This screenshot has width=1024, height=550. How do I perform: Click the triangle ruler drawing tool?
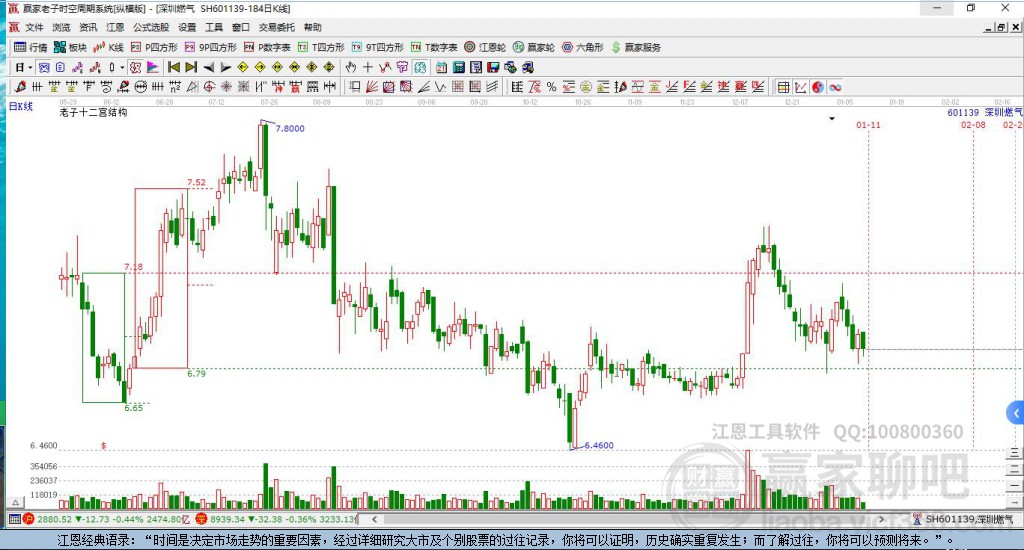click(x=193, y=87)
